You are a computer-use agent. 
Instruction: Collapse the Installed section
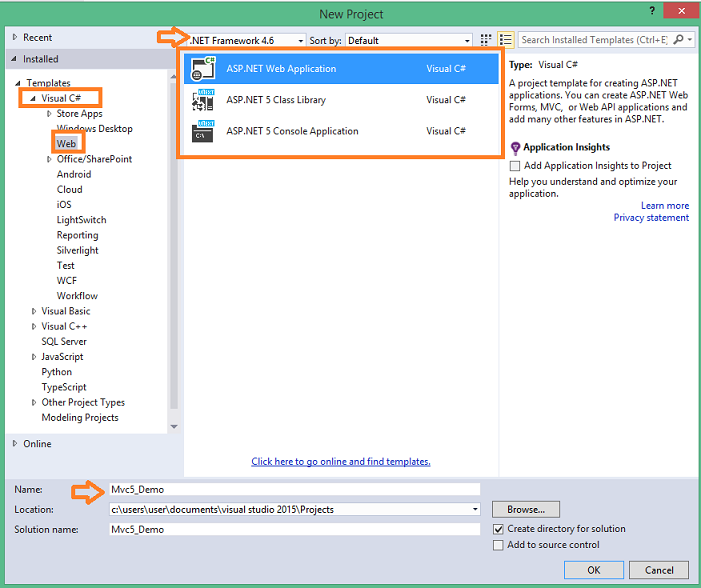pyautogui.click(x=14, y=59)
